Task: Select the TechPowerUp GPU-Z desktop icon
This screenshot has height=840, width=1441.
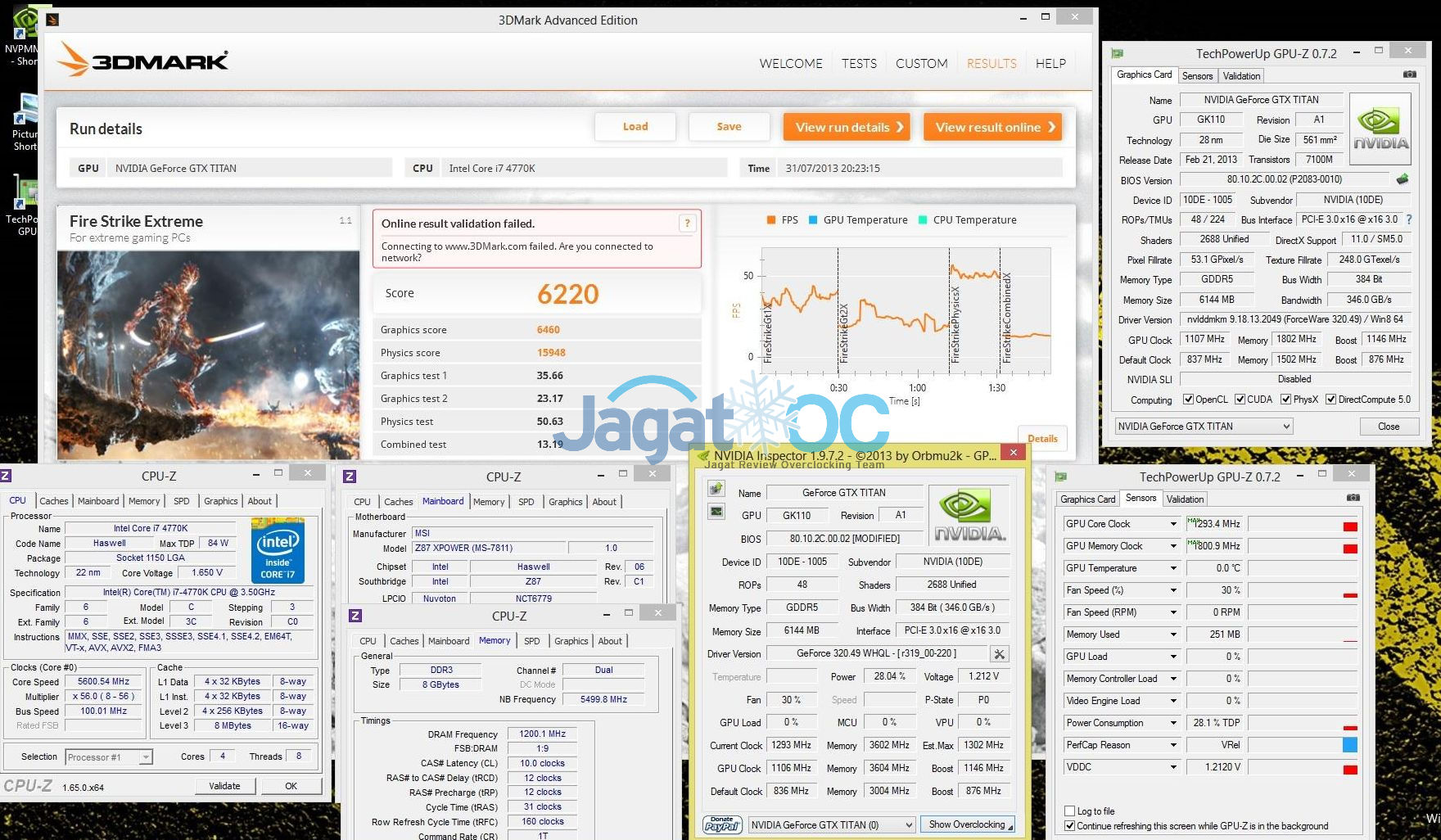Action: [23, 206]
